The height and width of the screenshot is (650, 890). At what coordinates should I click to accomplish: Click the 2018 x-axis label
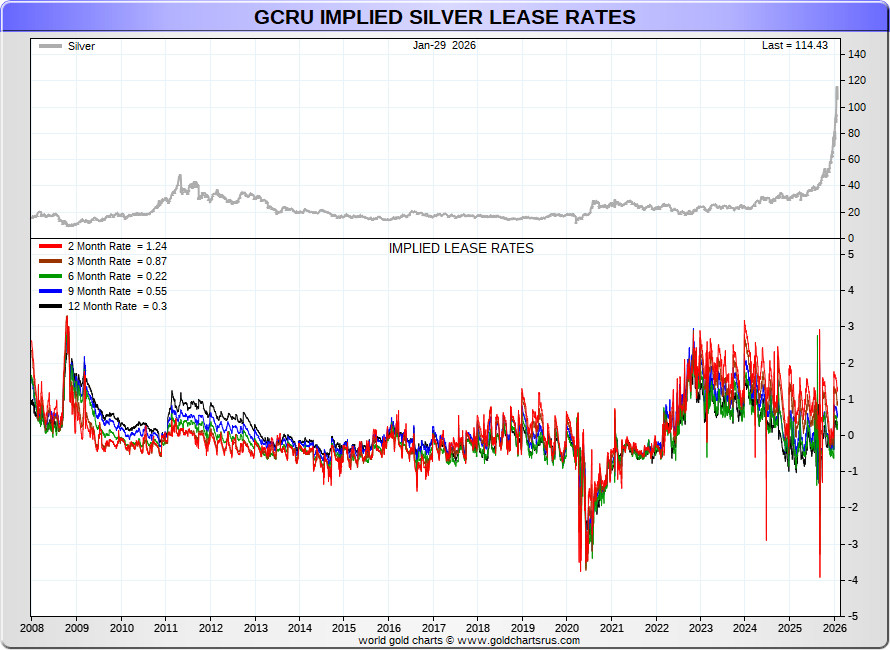pyautogui.click(x=478, y=628)
